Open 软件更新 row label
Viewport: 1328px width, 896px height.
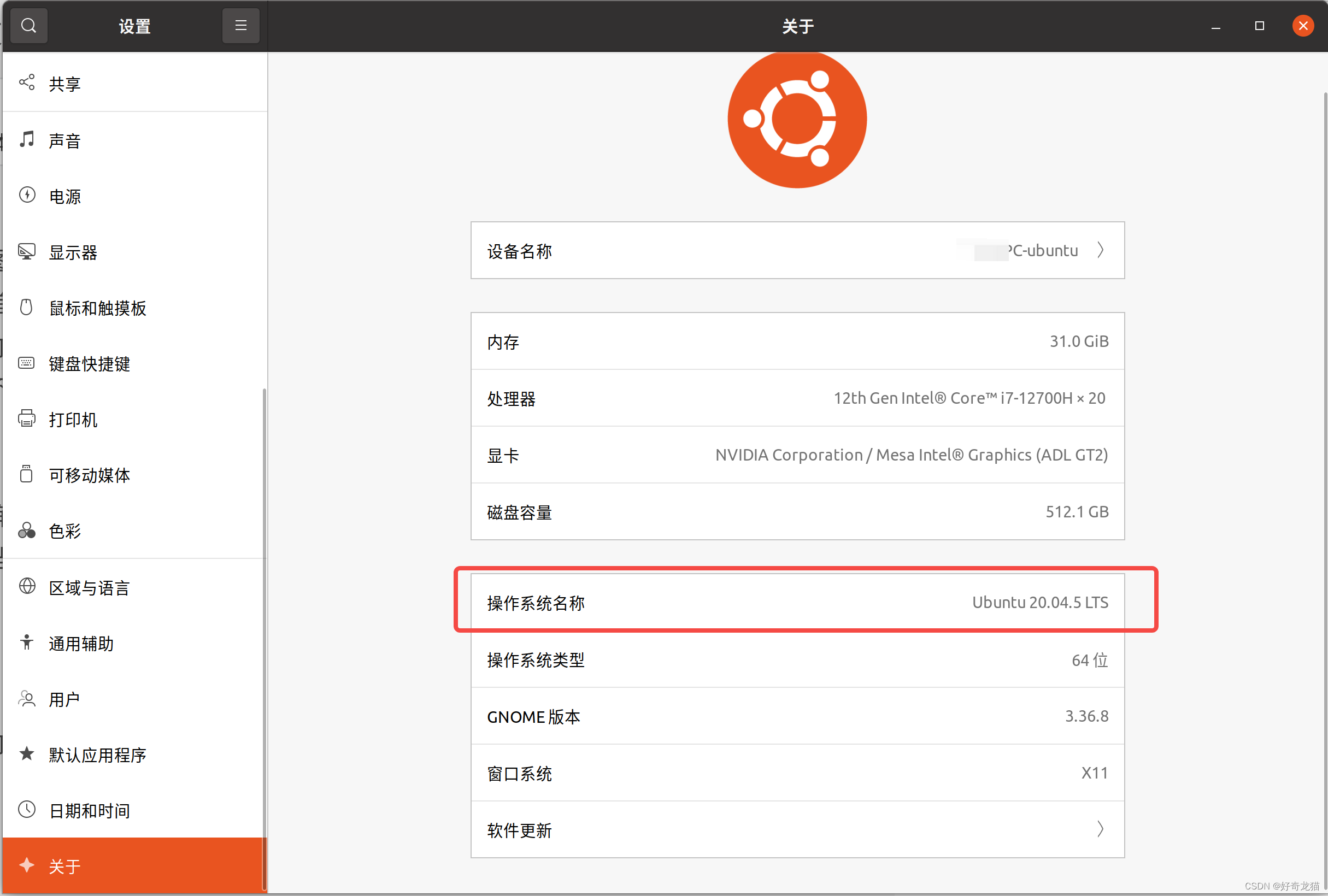(x=519, y=830)
